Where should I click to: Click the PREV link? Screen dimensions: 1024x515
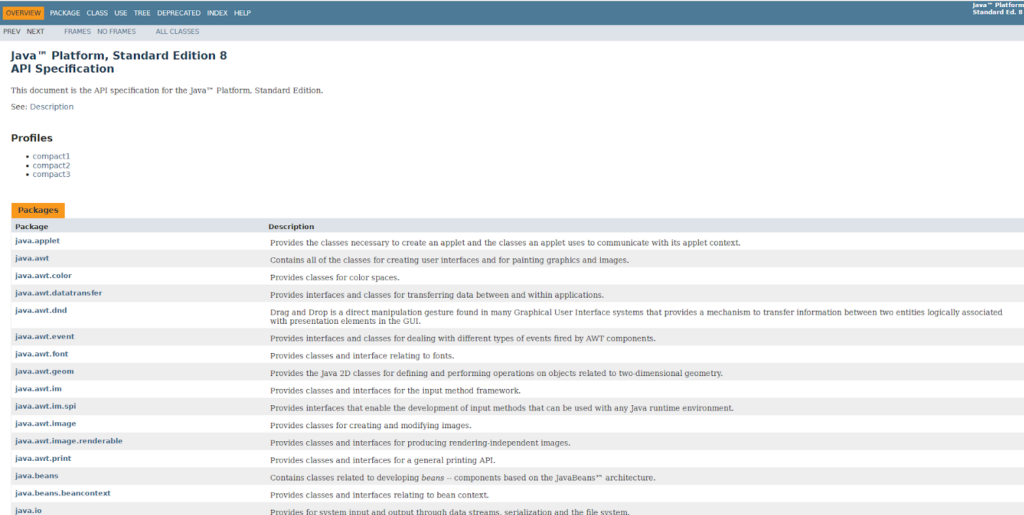(x=12, y=31)
